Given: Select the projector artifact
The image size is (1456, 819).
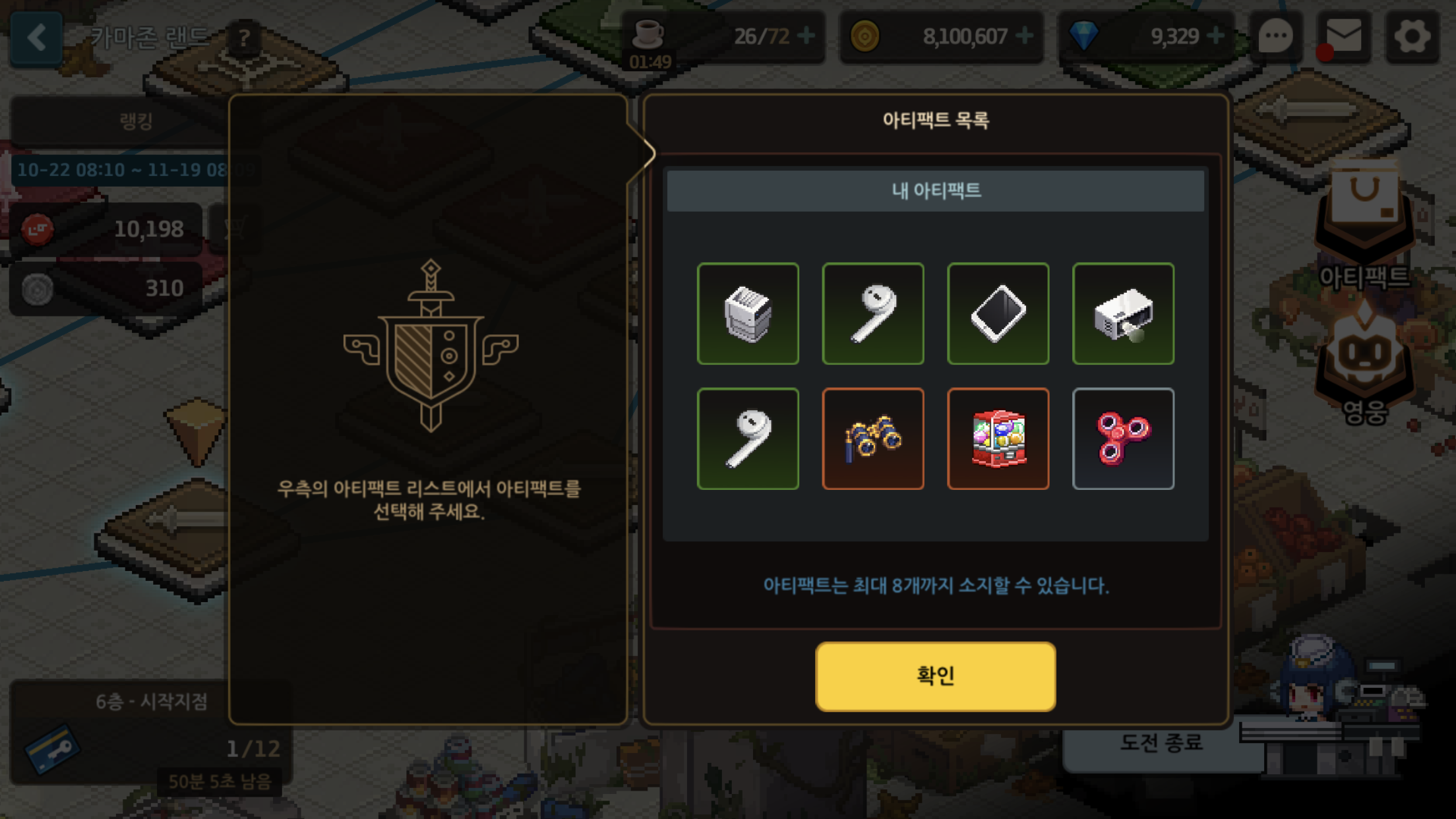Looking at the screenshot, I should pos(1123,313).
